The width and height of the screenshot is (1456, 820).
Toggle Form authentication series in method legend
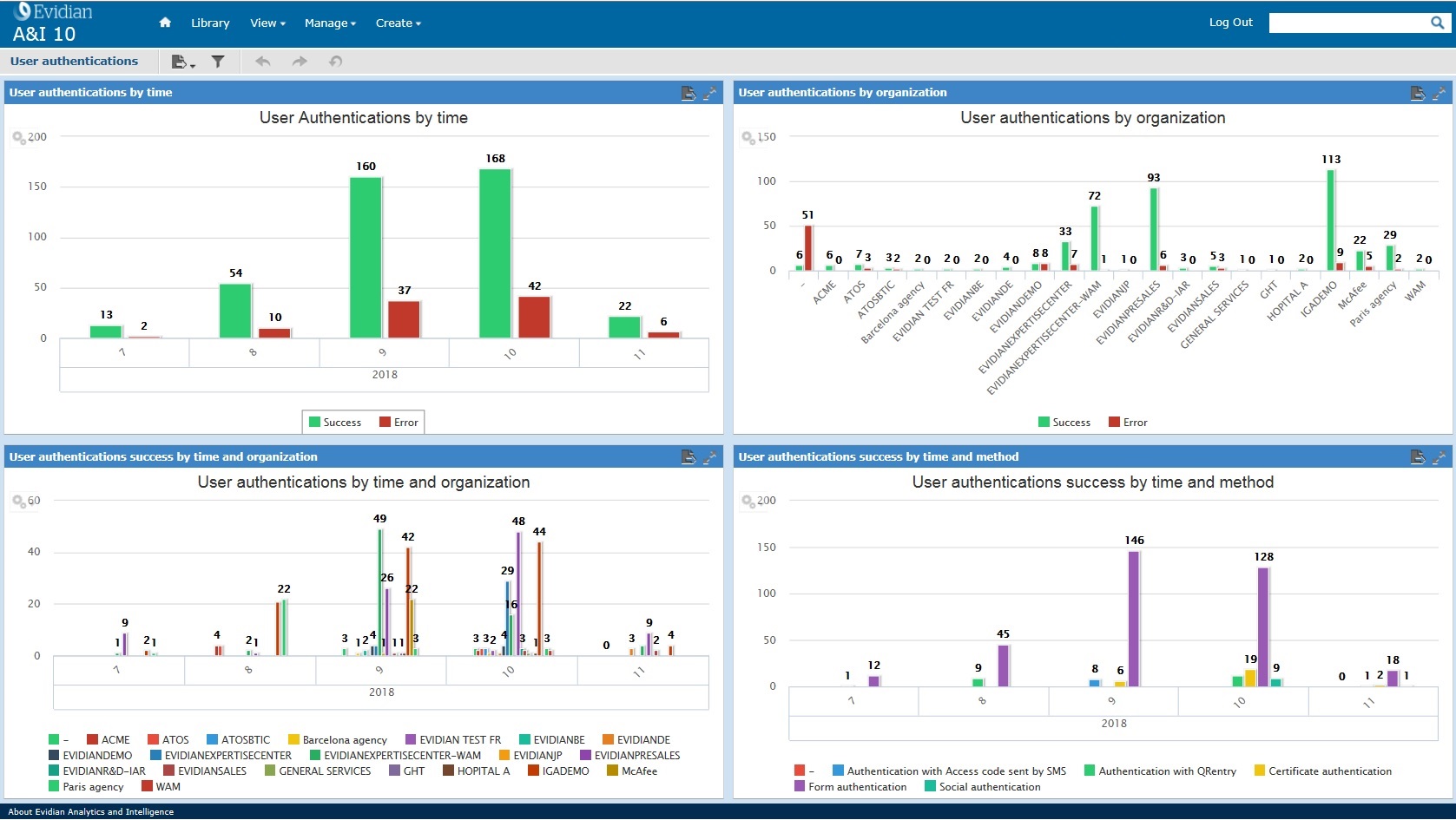(x=851, y=787)
